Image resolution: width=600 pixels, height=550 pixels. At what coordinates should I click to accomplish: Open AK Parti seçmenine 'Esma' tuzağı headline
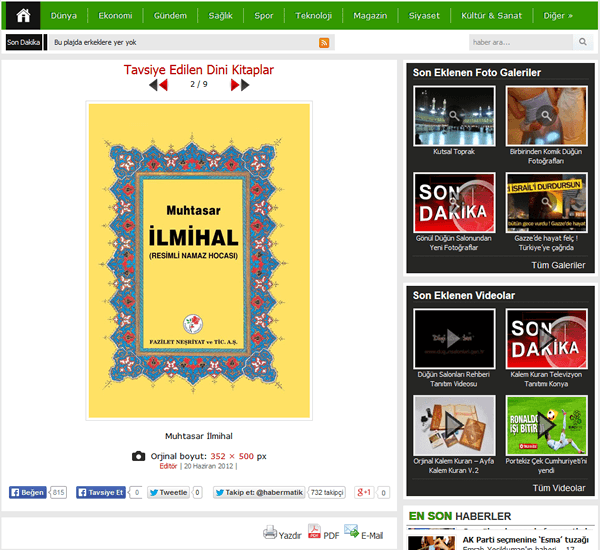pos(526,540)
